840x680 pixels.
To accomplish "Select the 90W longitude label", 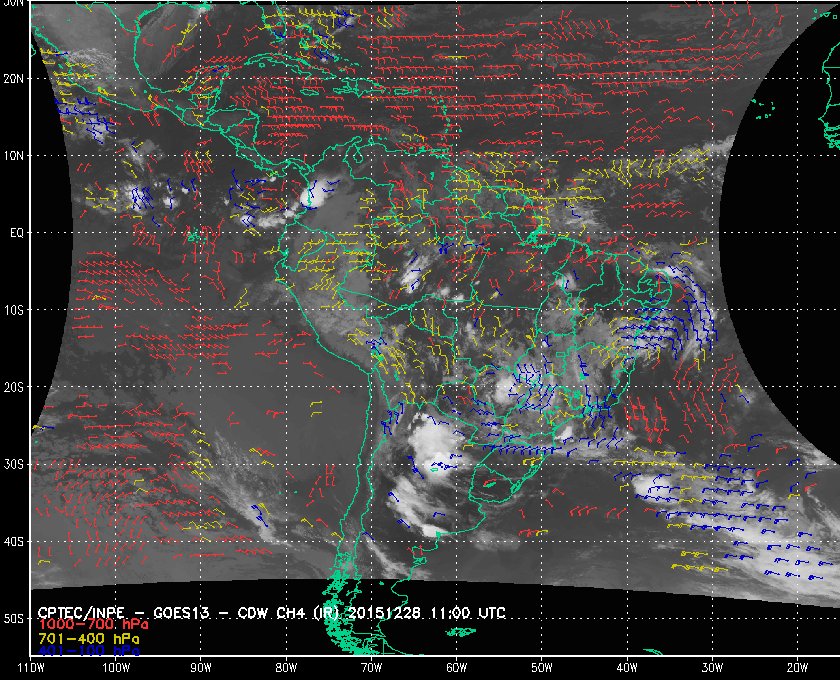I will pyautogui.click(x=201, y=668).
